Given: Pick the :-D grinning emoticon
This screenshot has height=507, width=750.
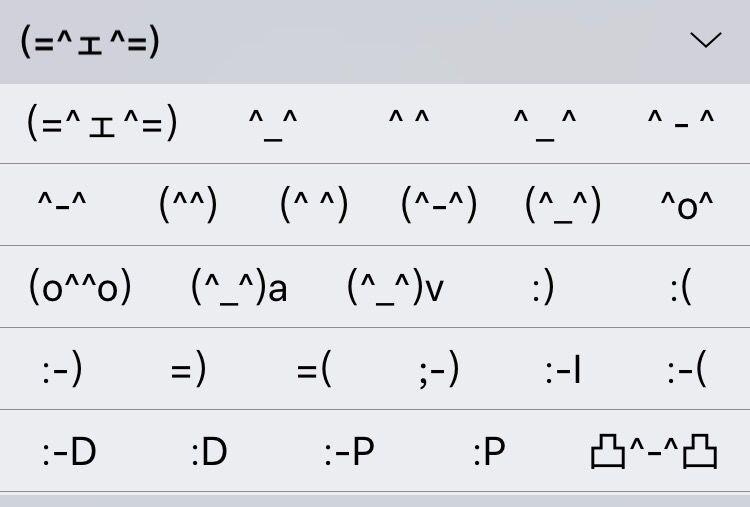Looking at the screenshot, I should point(69,453).
